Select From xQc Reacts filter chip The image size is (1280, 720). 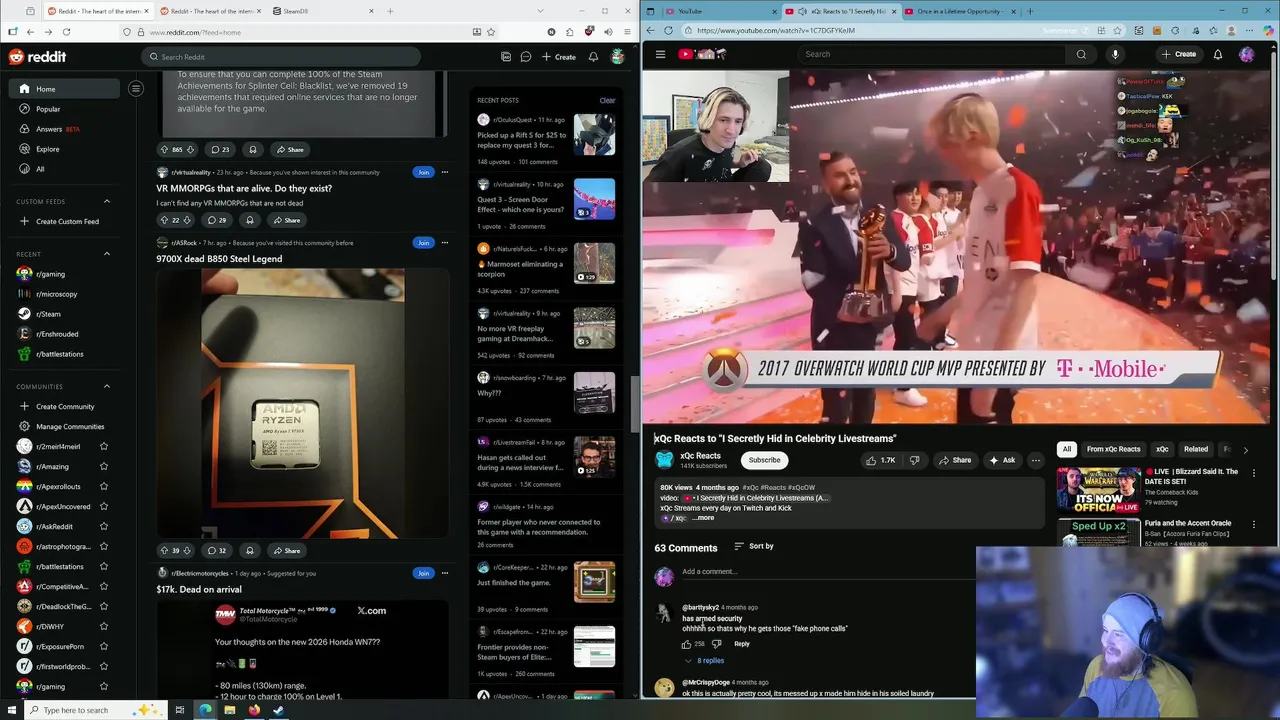[1113, 449]
